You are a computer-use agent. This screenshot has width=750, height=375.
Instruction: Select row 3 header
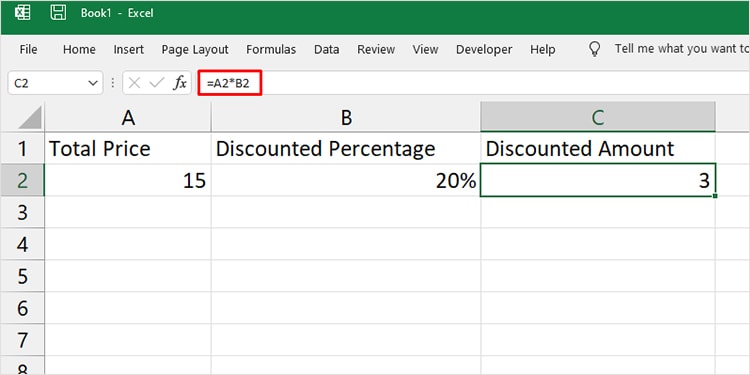click(x=22, y=212)
